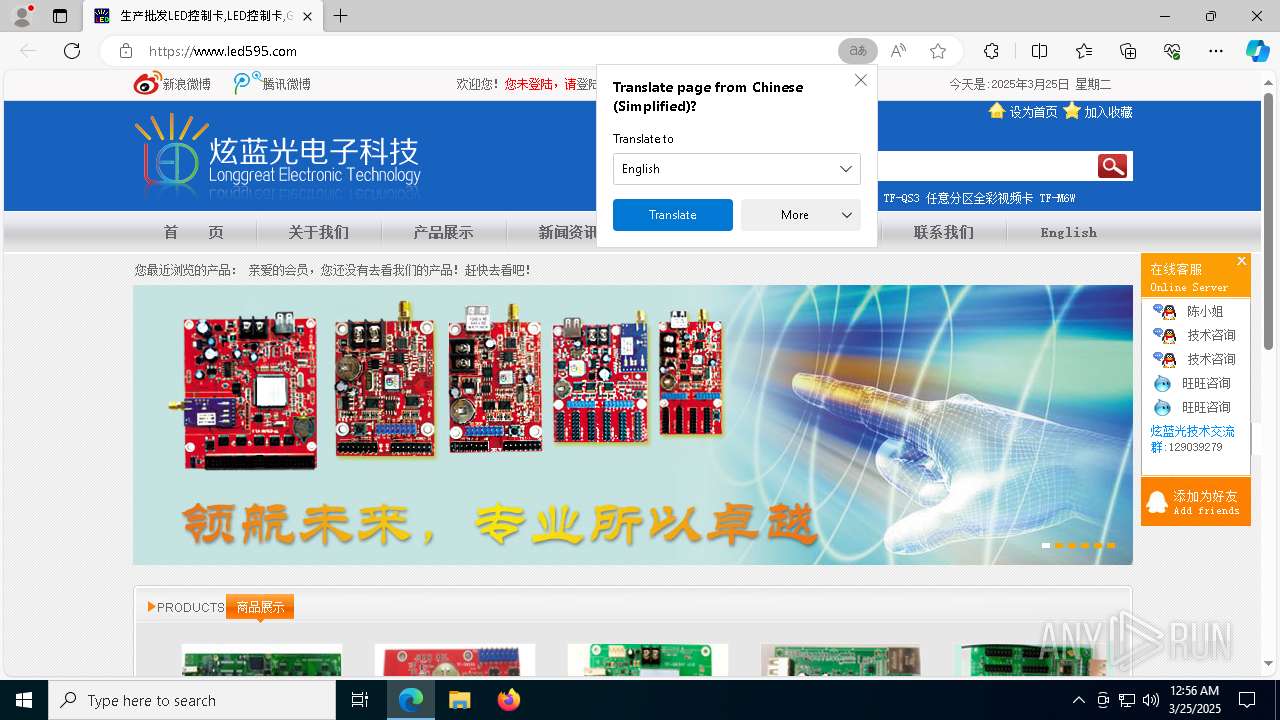Select the last banner slide indicator
The width and height of the screenshot is (1280, 720).
[1111, 545]
